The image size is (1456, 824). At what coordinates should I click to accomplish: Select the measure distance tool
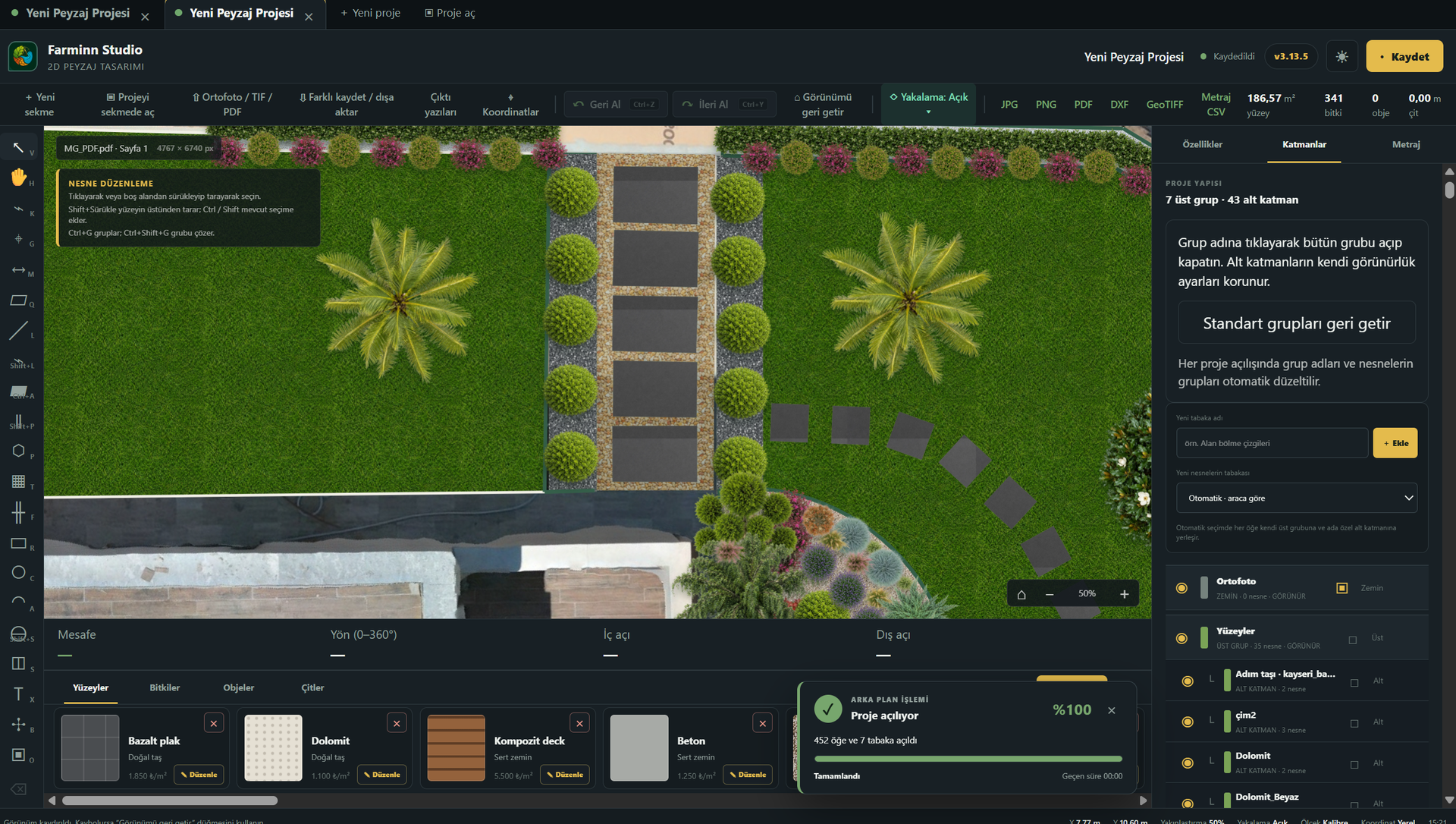(x=19, y=269)
